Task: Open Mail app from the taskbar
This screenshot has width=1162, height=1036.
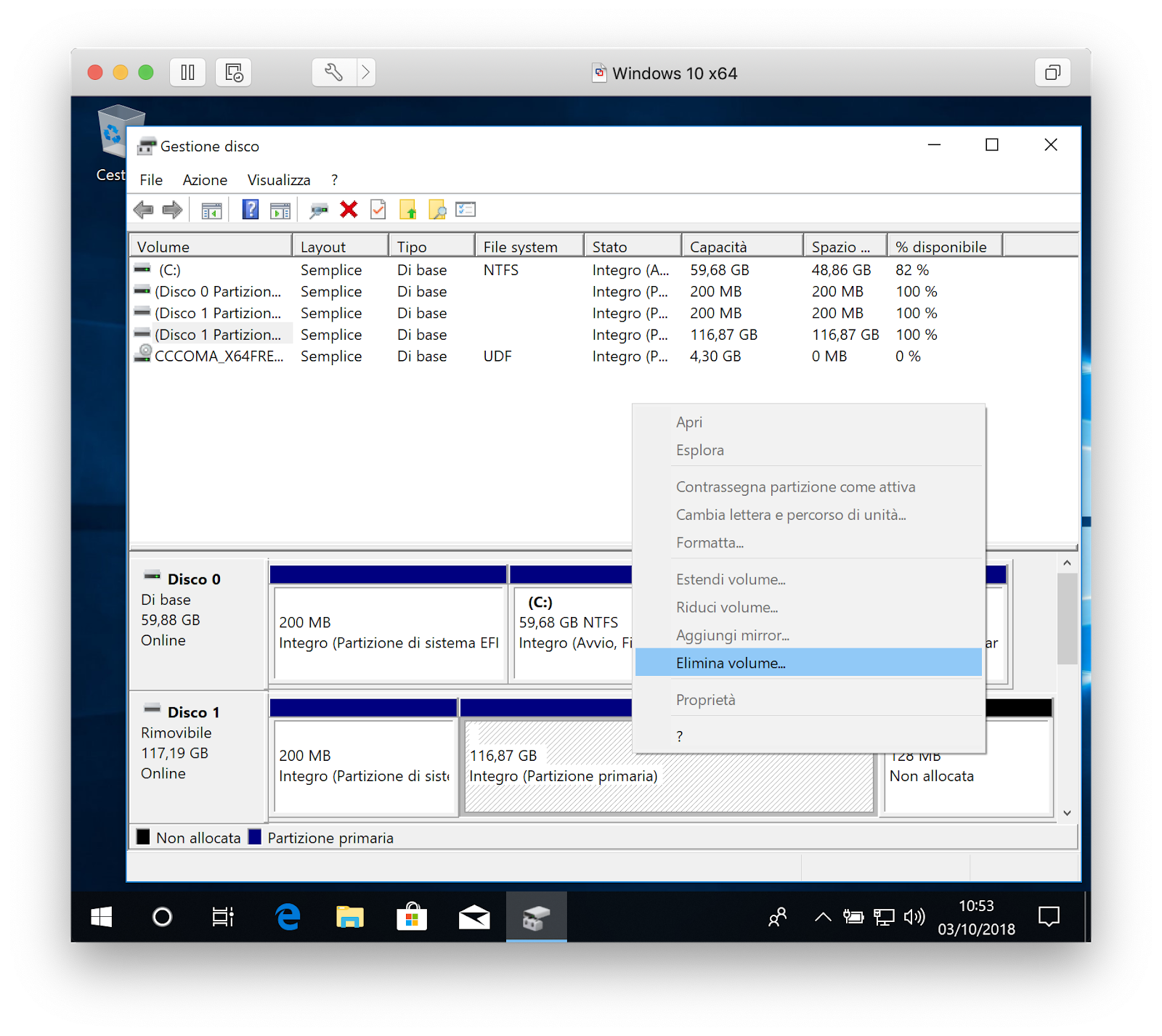Action: 474,917
